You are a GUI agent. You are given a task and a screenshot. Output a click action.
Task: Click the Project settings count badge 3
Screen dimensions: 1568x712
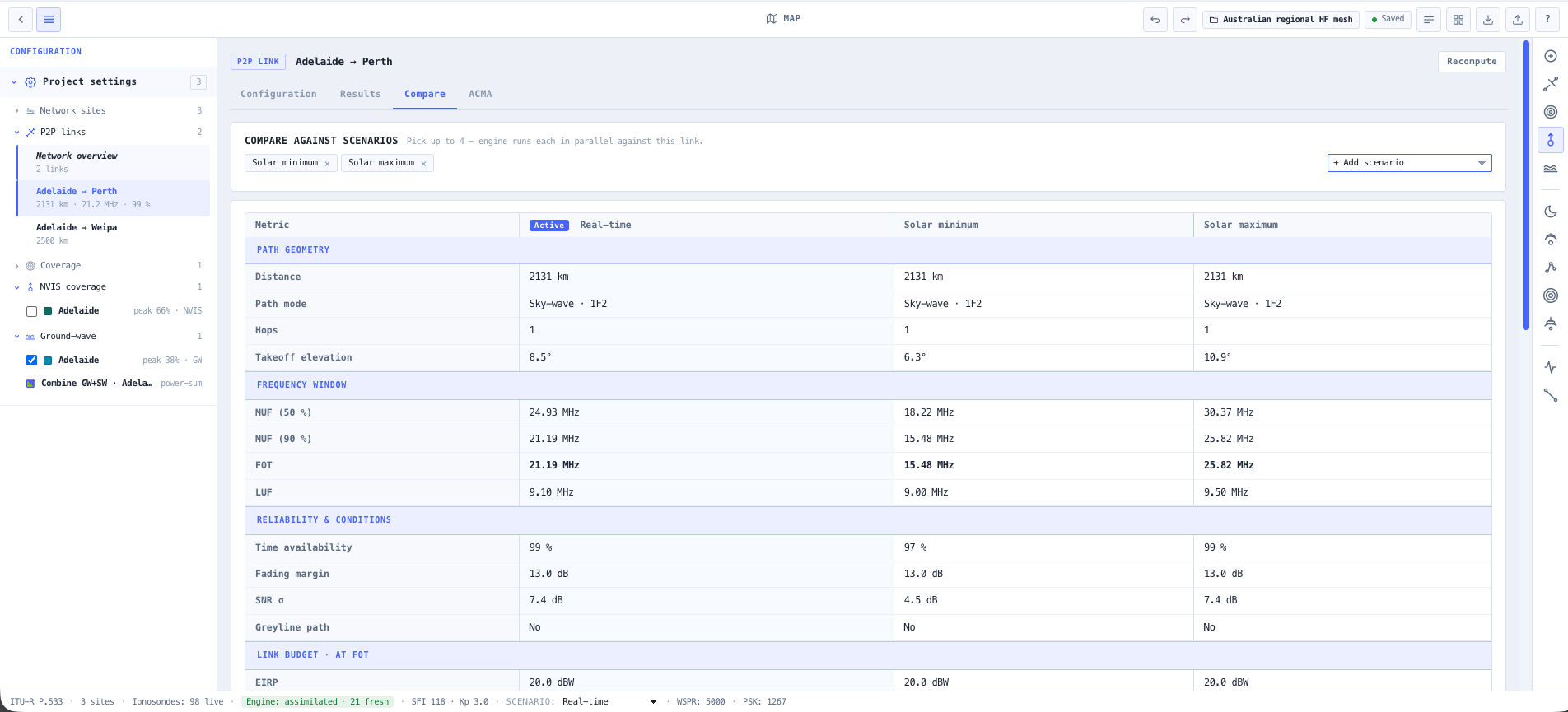198,82
